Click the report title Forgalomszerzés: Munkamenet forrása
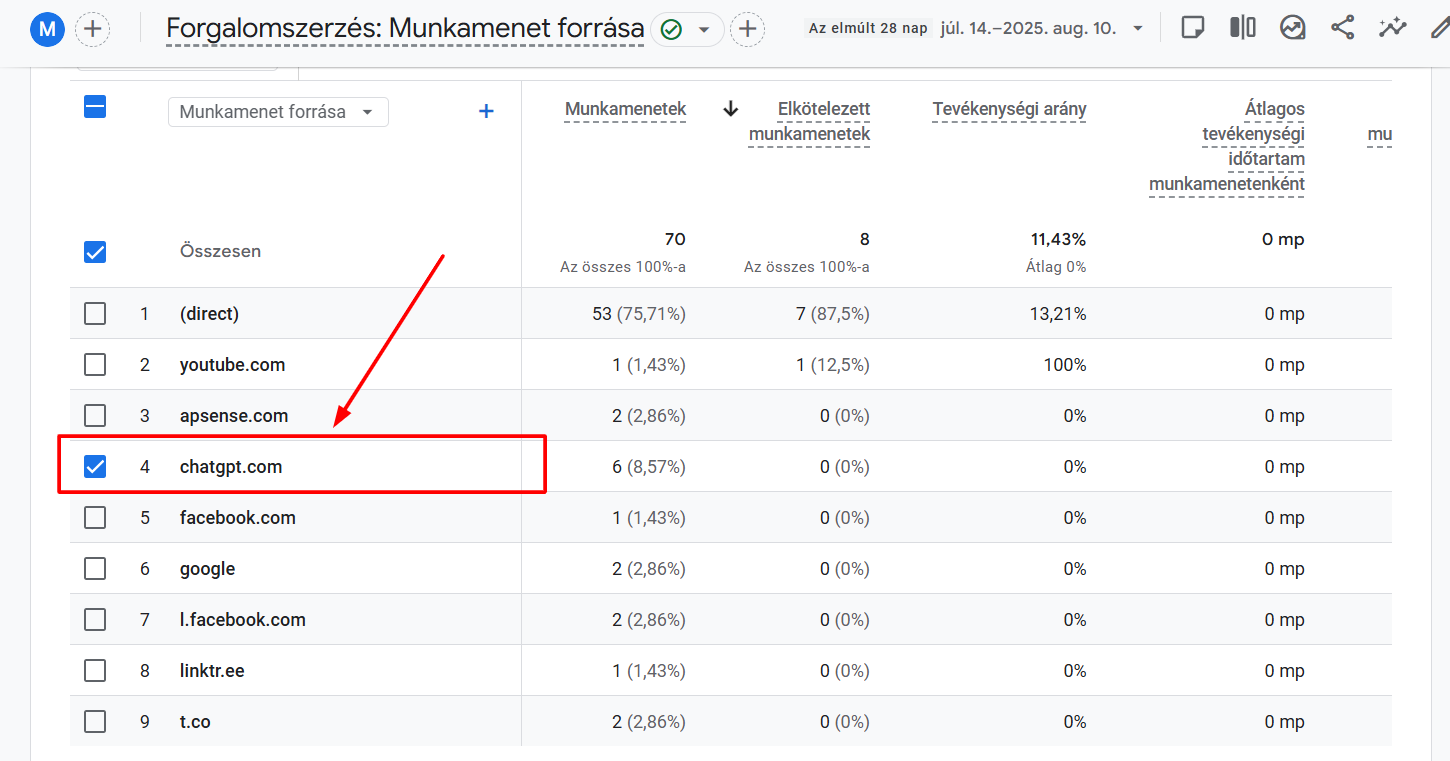The image size is (1450, 761). (404, 29)
